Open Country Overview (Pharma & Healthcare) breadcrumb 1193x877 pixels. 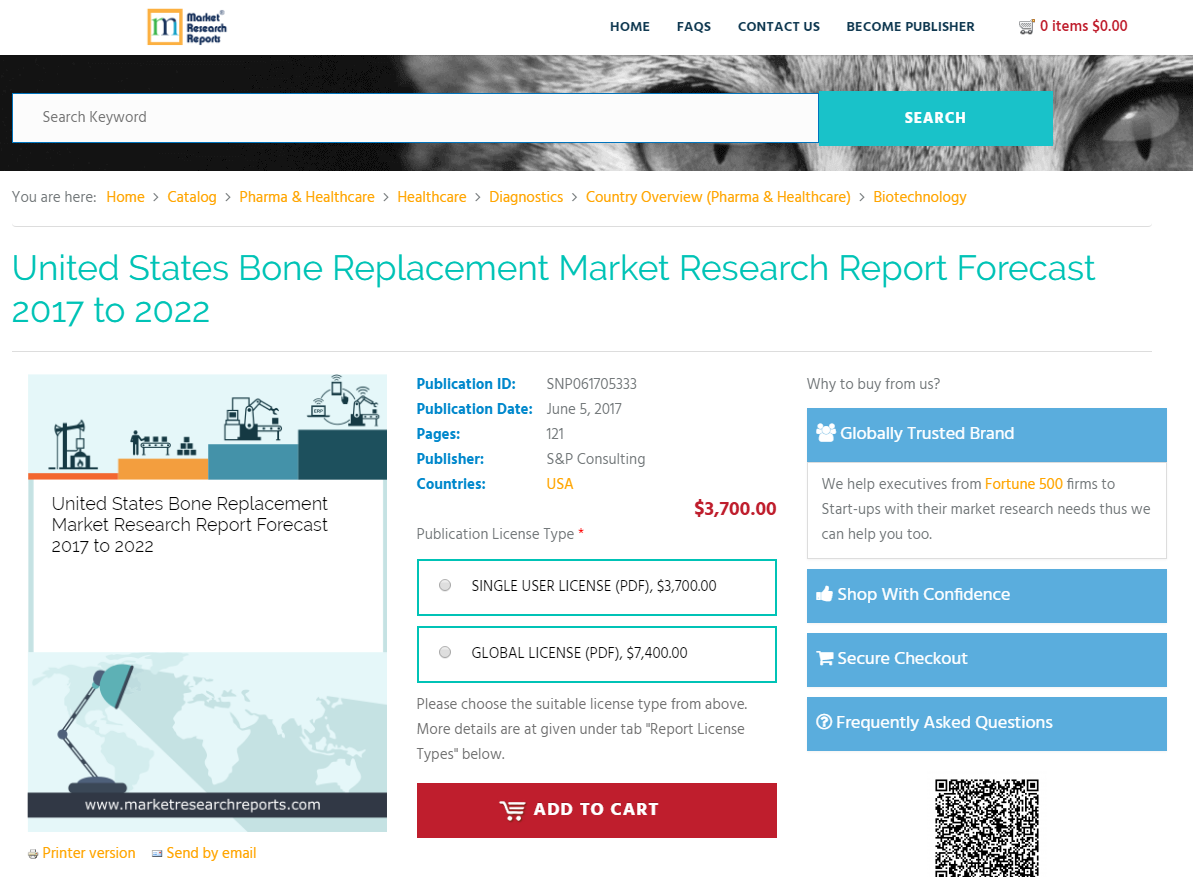click(x=717, y=197)
